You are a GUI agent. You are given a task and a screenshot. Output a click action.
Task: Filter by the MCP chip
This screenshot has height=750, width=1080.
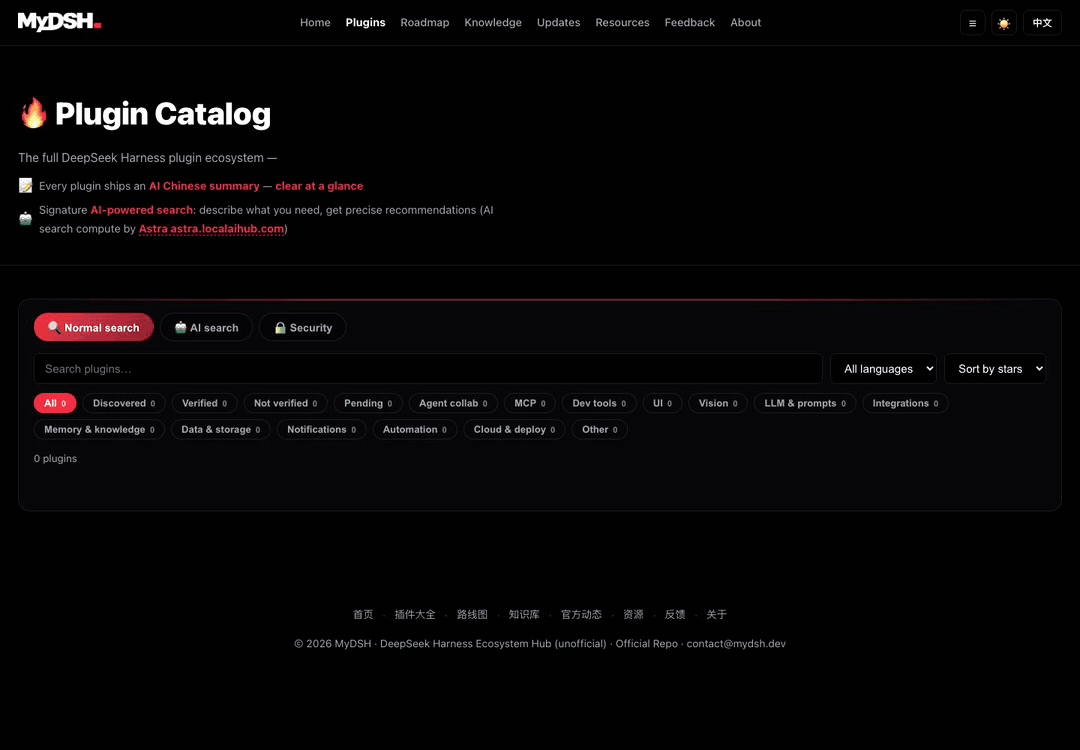tap(530, 403)
